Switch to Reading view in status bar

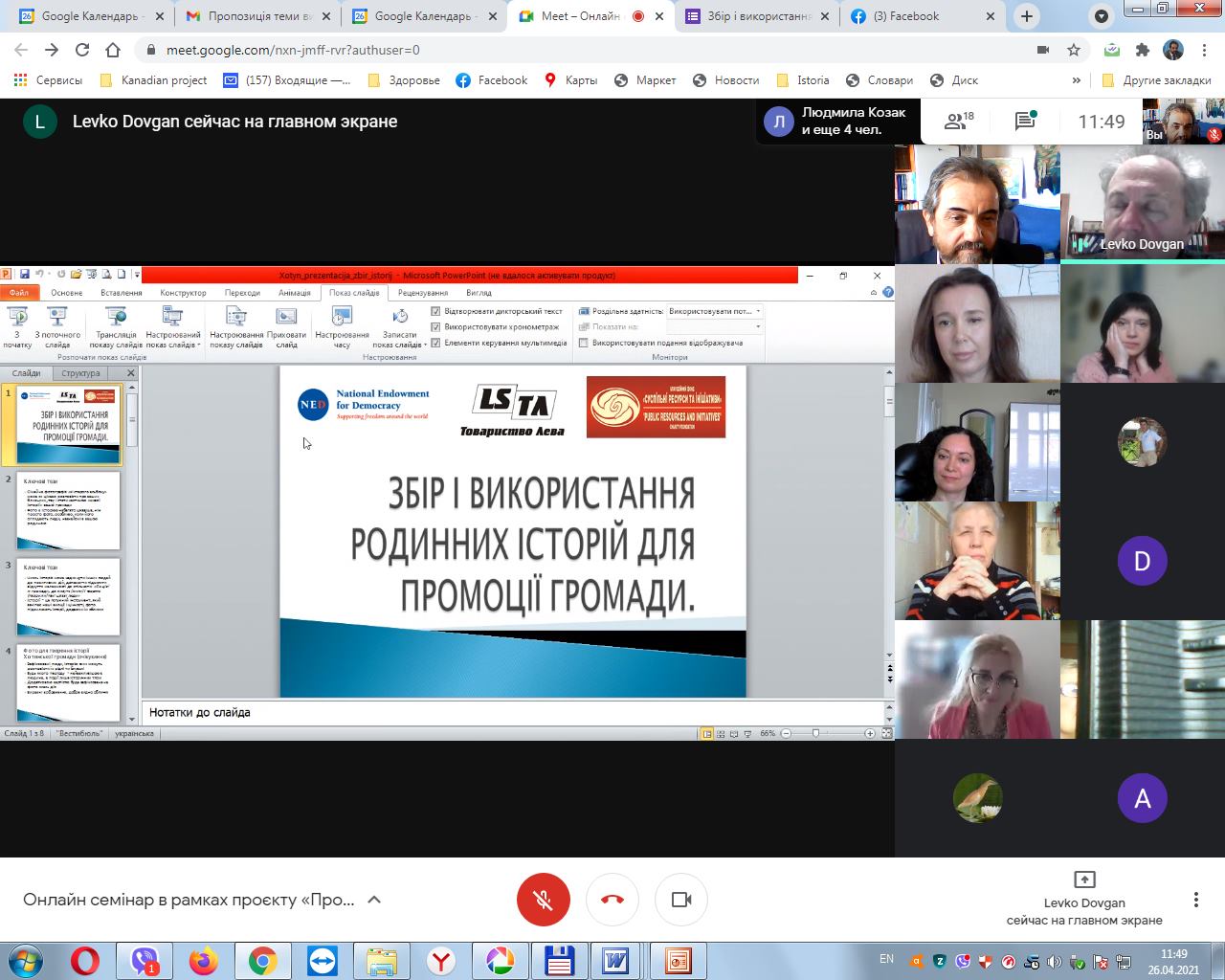click(x=734, y=734)
